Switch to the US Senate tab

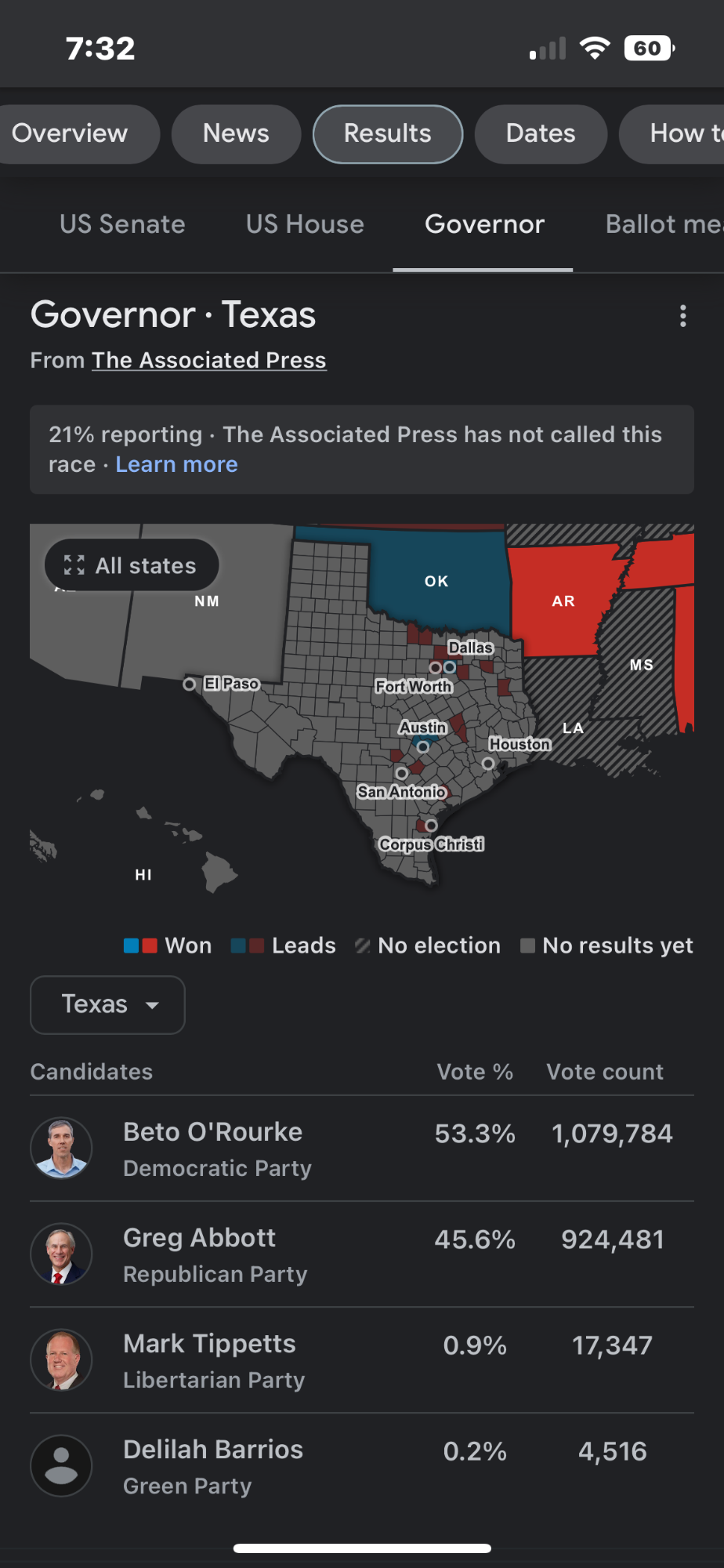click(122, 224)
